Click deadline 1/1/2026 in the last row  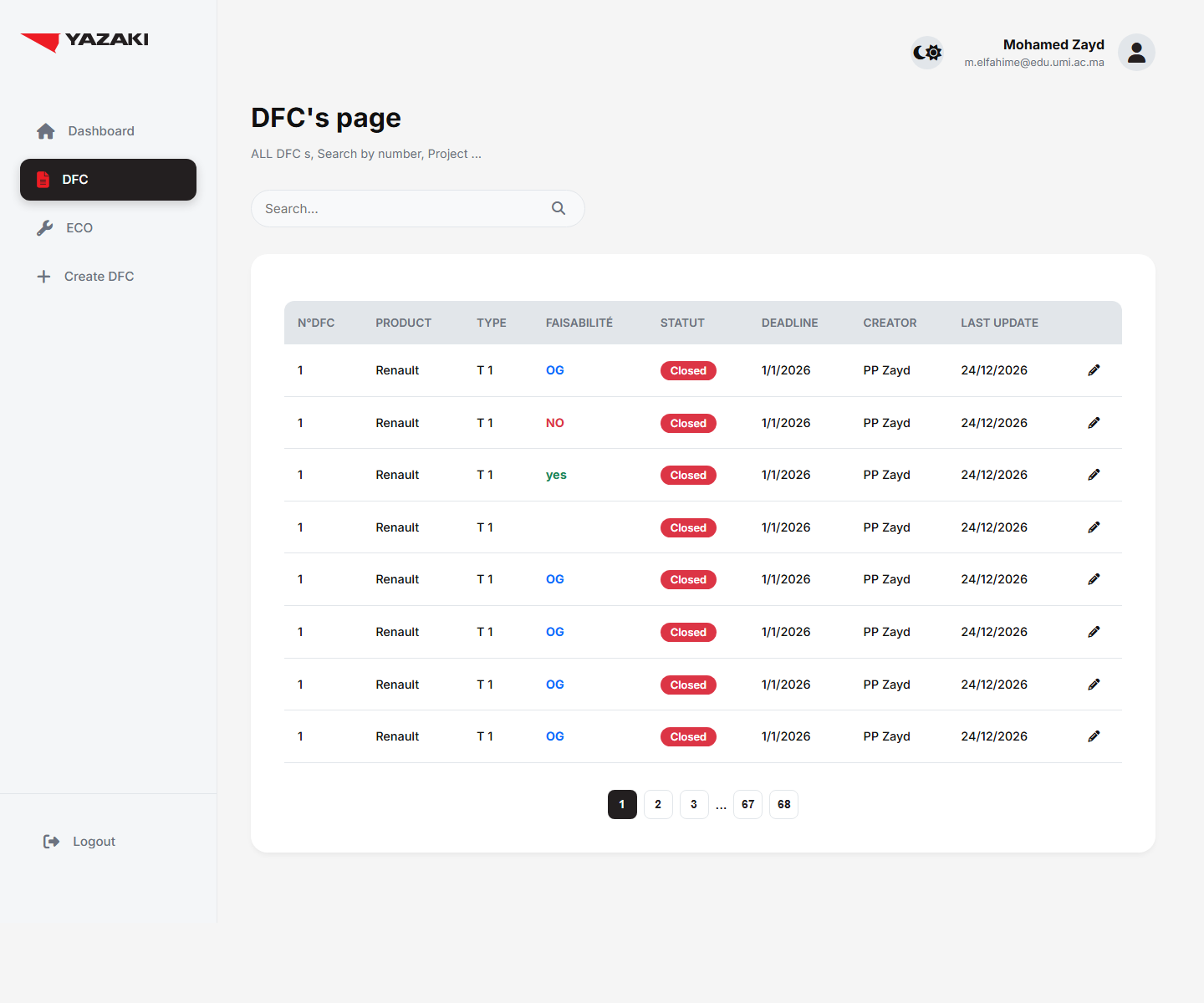coord(786,736)
